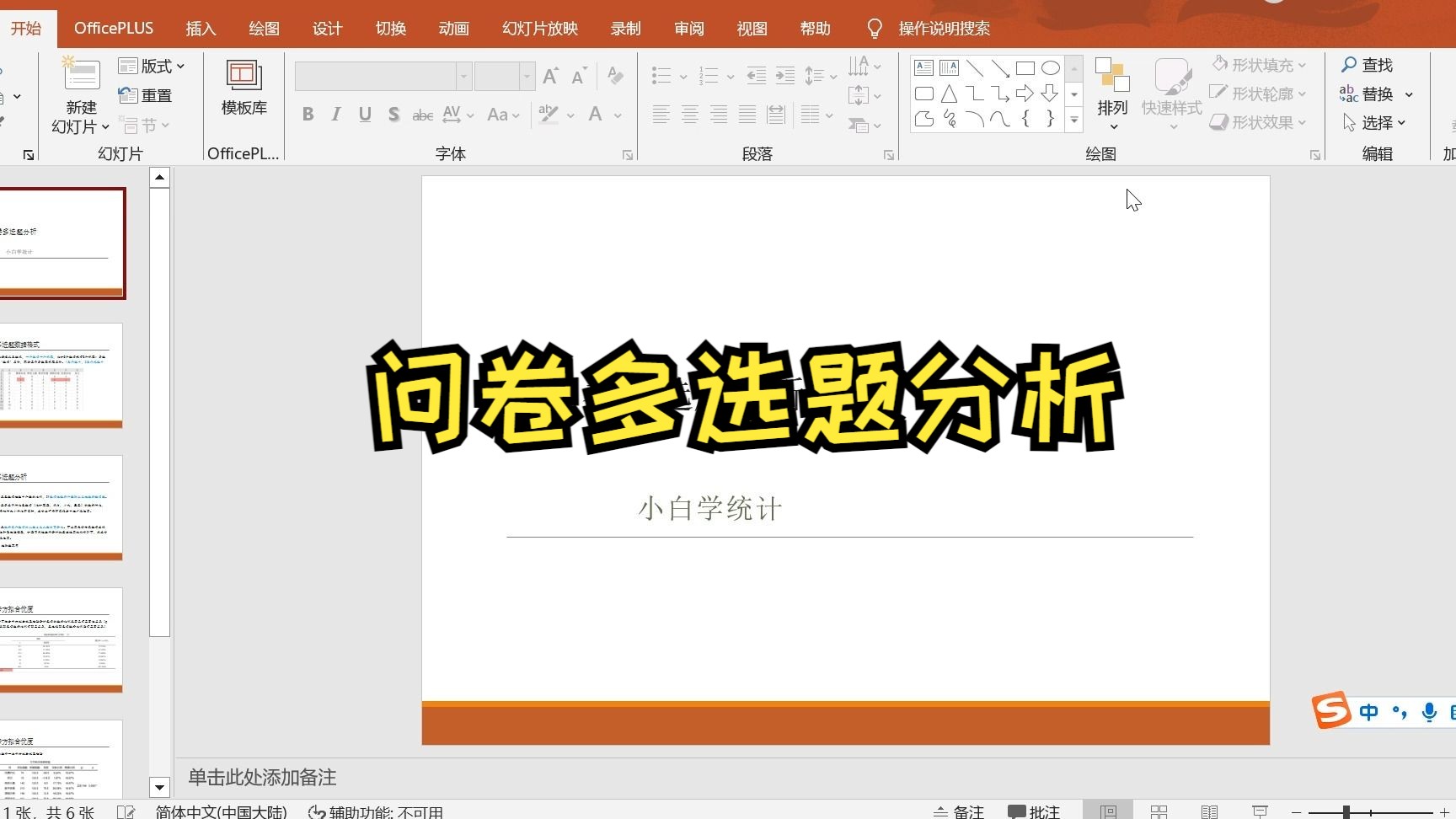Viewport: 1456px width, 819px height.
Task: Open Shape Fill (形状填充) color menu
Action: click(x=1259, y=65)
